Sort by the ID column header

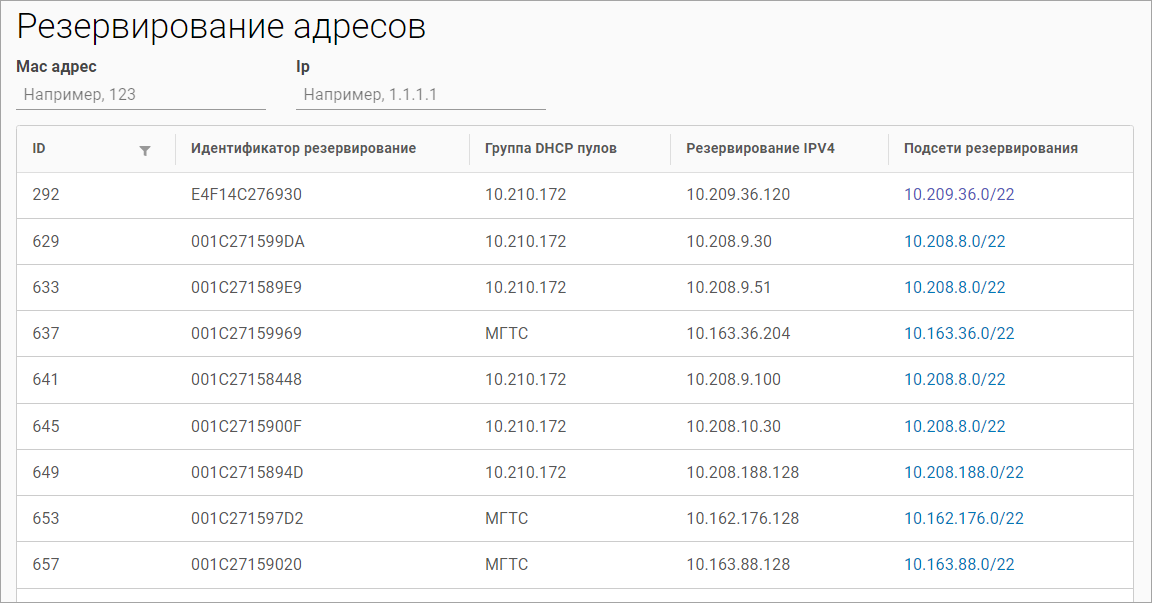tap(39, 149)
